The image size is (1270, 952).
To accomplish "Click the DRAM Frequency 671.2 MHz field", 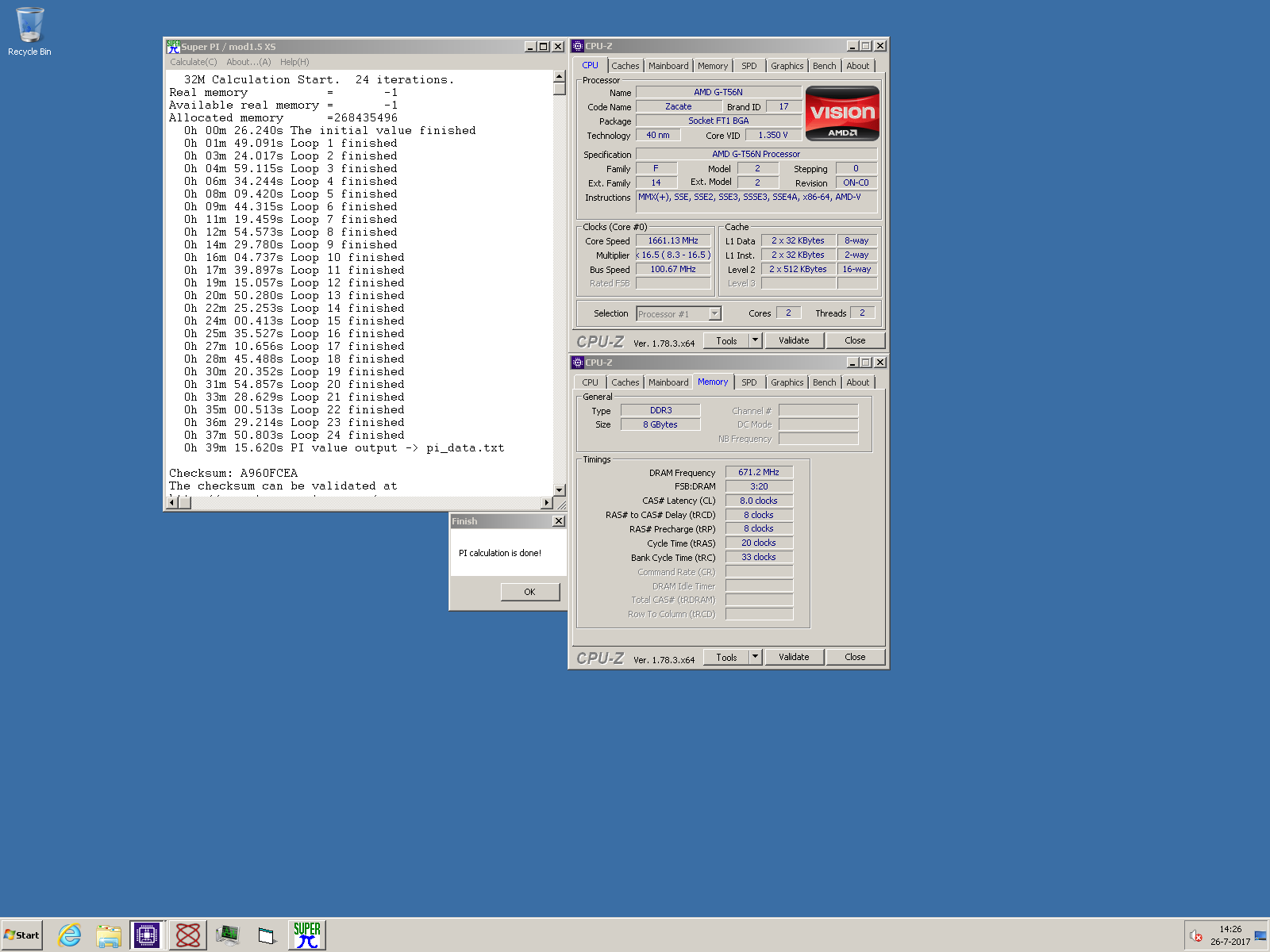I will coord(759,472).
